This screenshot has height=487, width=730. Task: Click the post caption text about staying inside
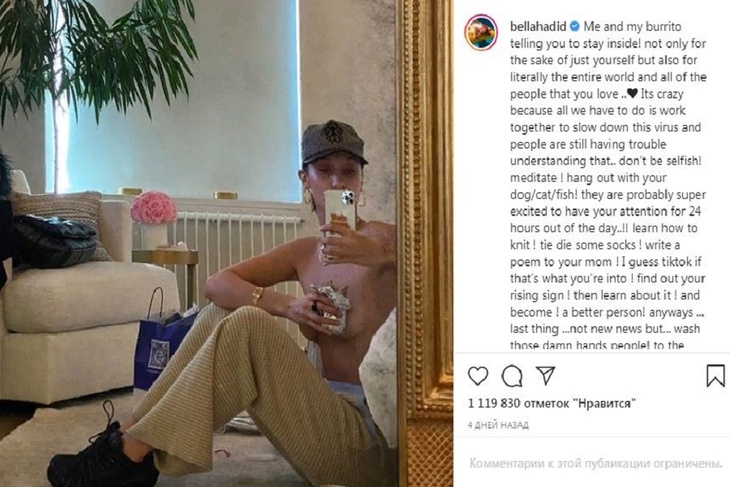point(608,186)
